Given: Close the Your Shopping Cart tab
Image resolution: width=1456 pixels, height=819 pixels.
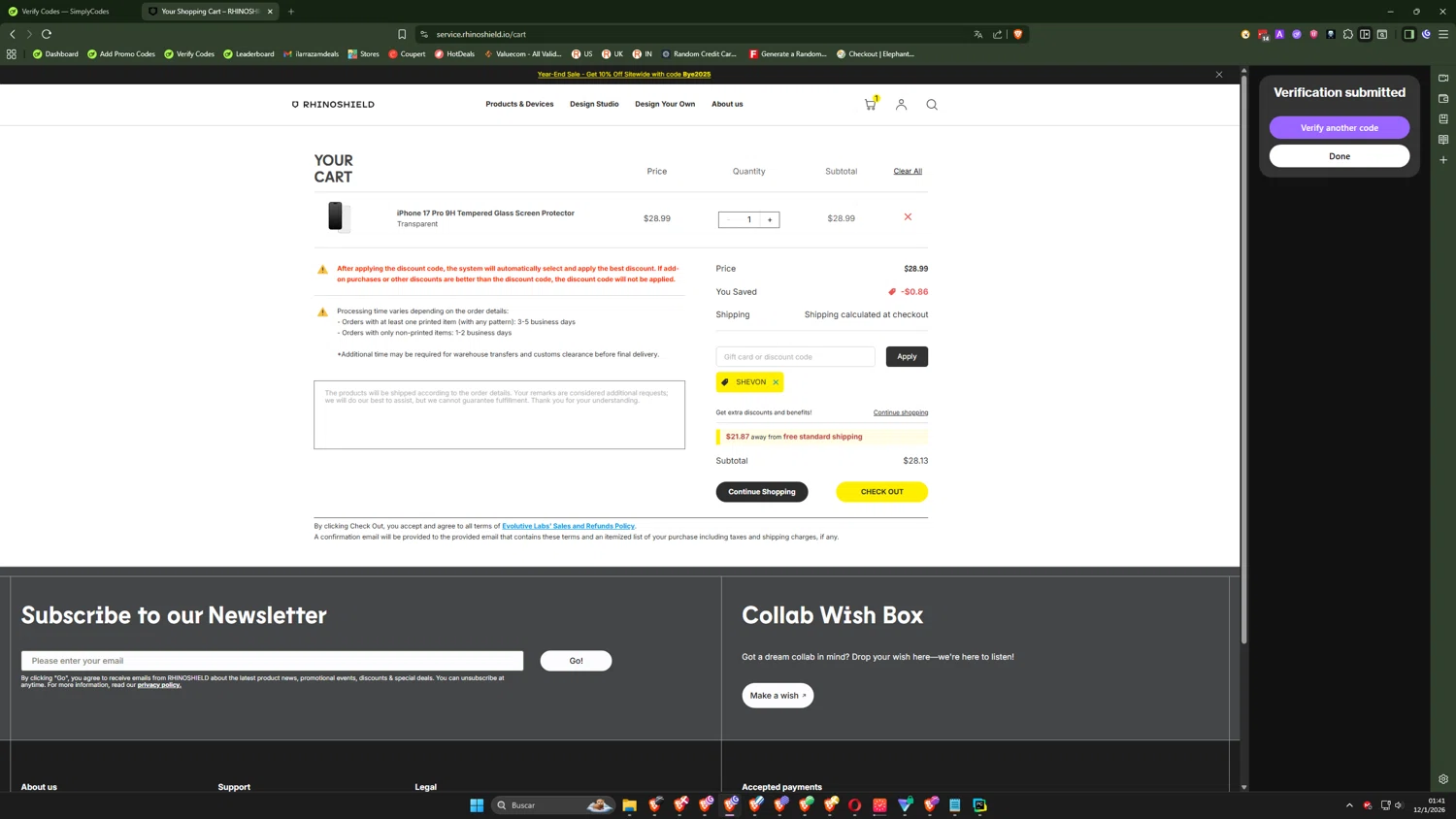Looking at the screenshot, I should click(x=270, y=12).
